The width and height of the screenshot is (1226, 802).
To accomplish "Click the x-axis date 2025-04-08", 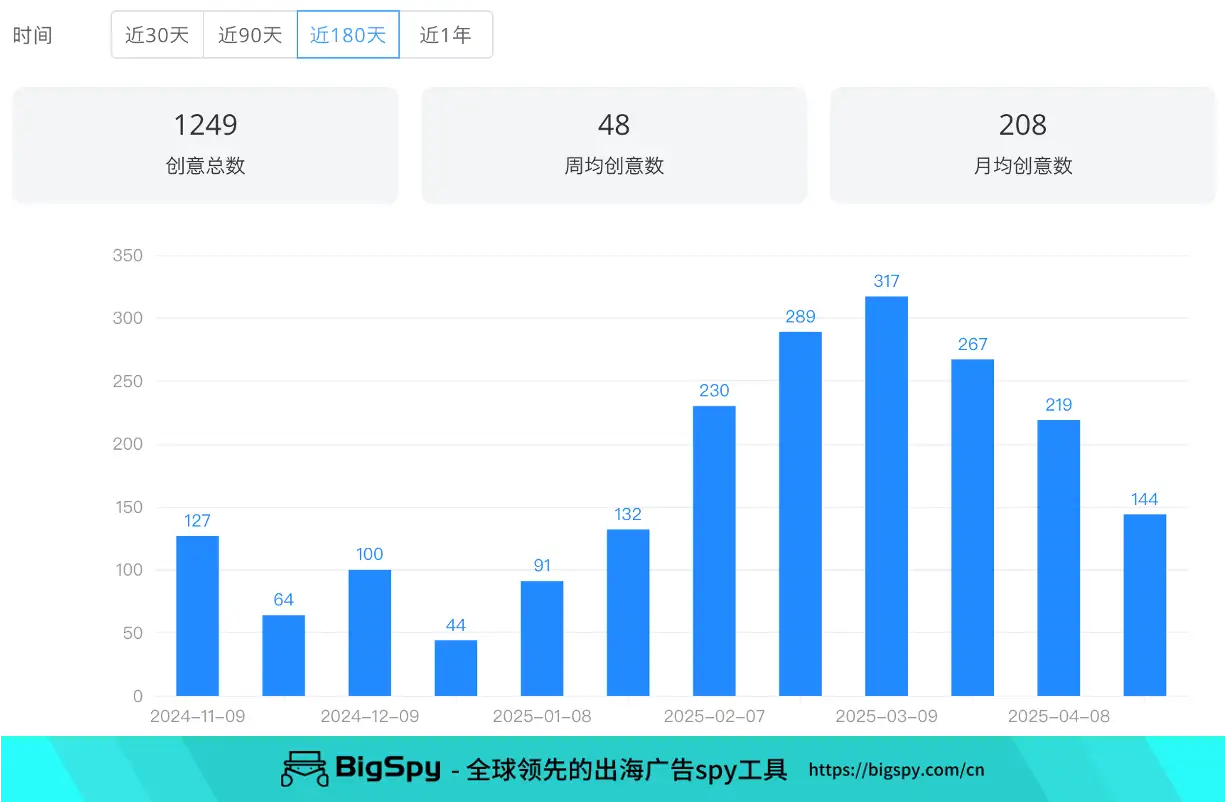I will pyautogui.click(x=1058, y=717).
